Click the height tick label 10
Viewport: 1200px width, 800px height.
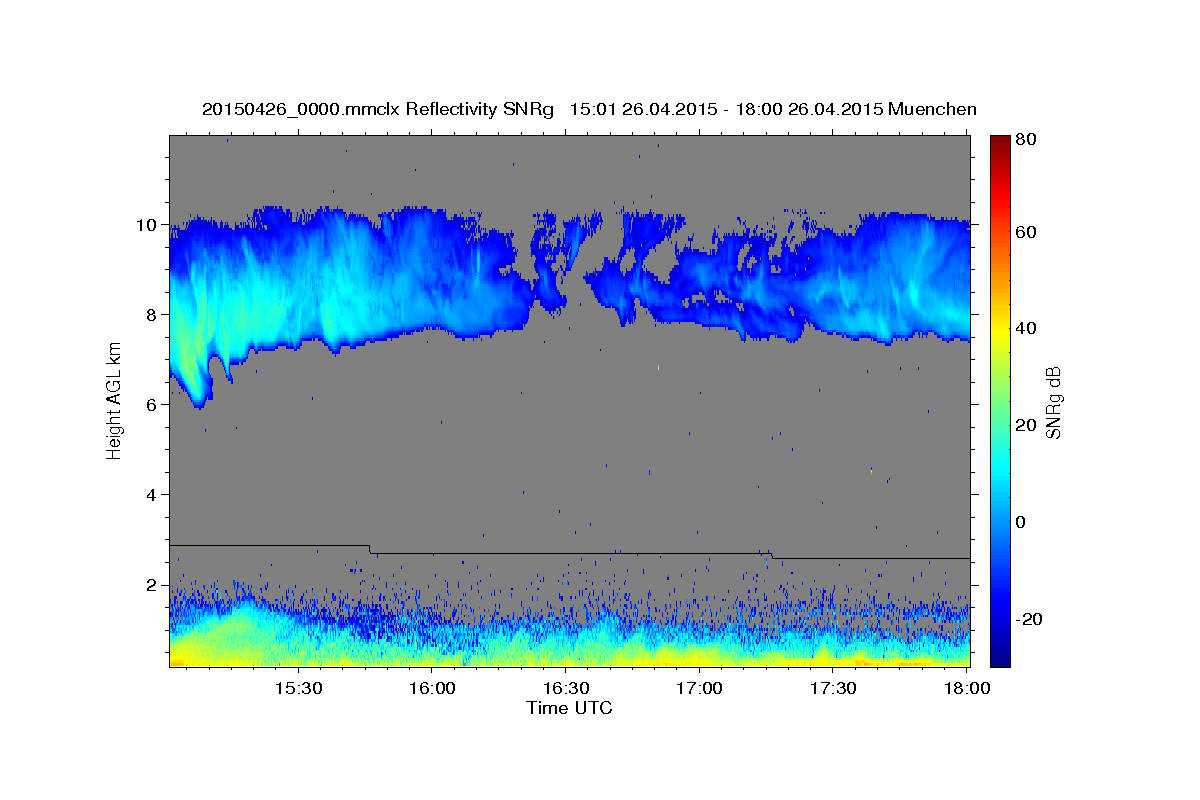coord(149,225)
